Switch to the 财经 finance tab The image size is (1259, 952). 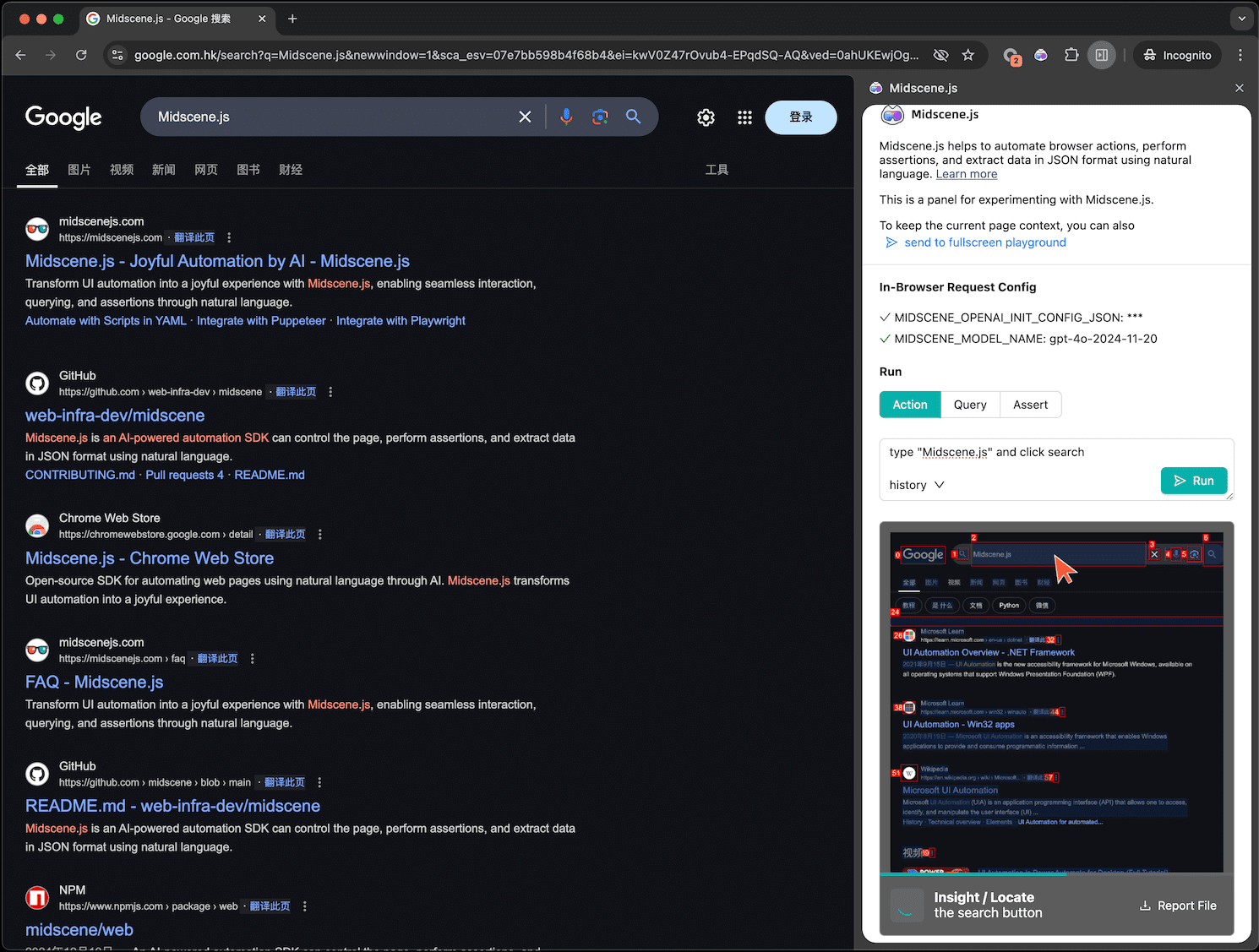(x=291, y=170)
